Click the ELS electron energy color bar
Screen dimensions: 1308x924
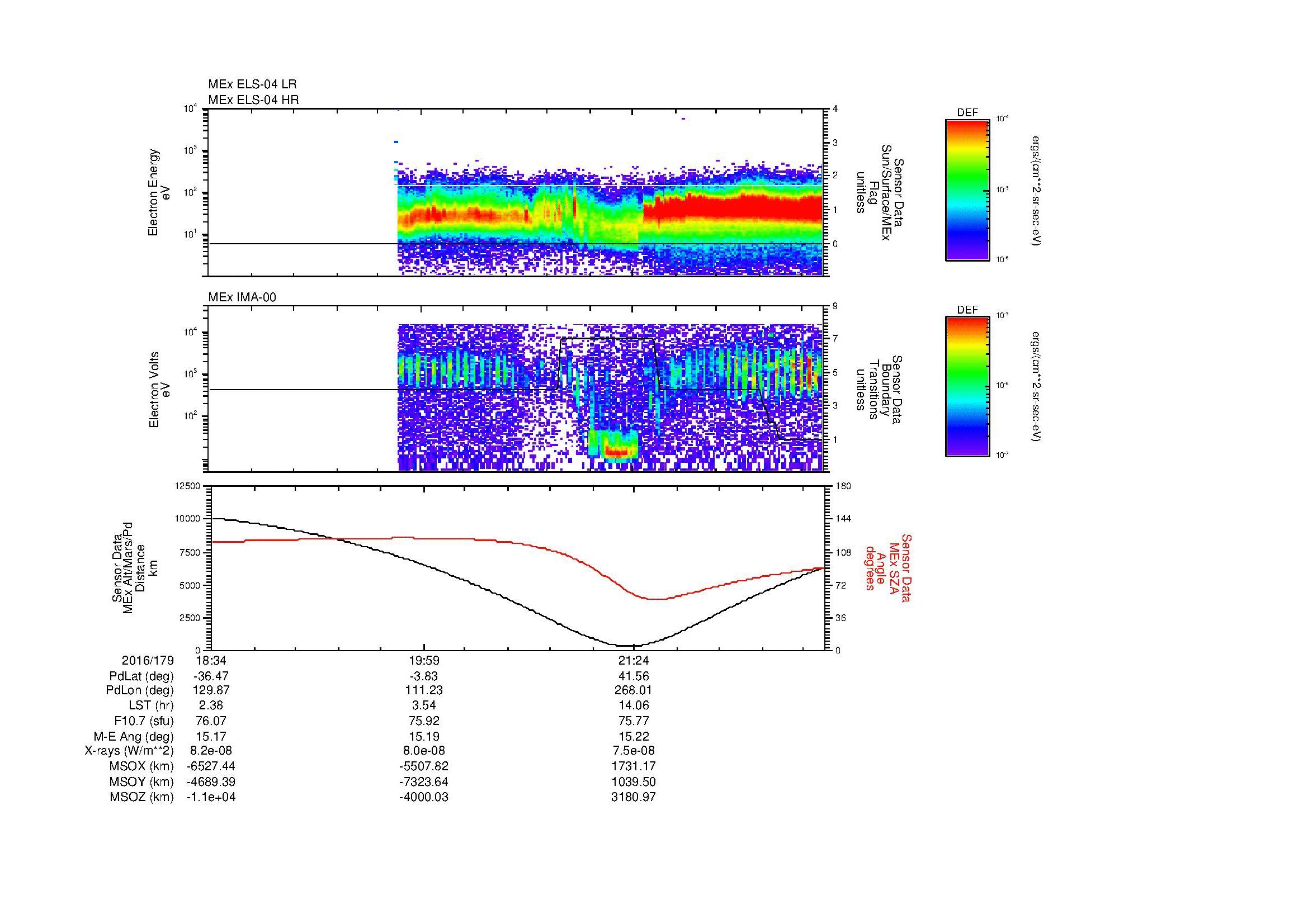967,189
